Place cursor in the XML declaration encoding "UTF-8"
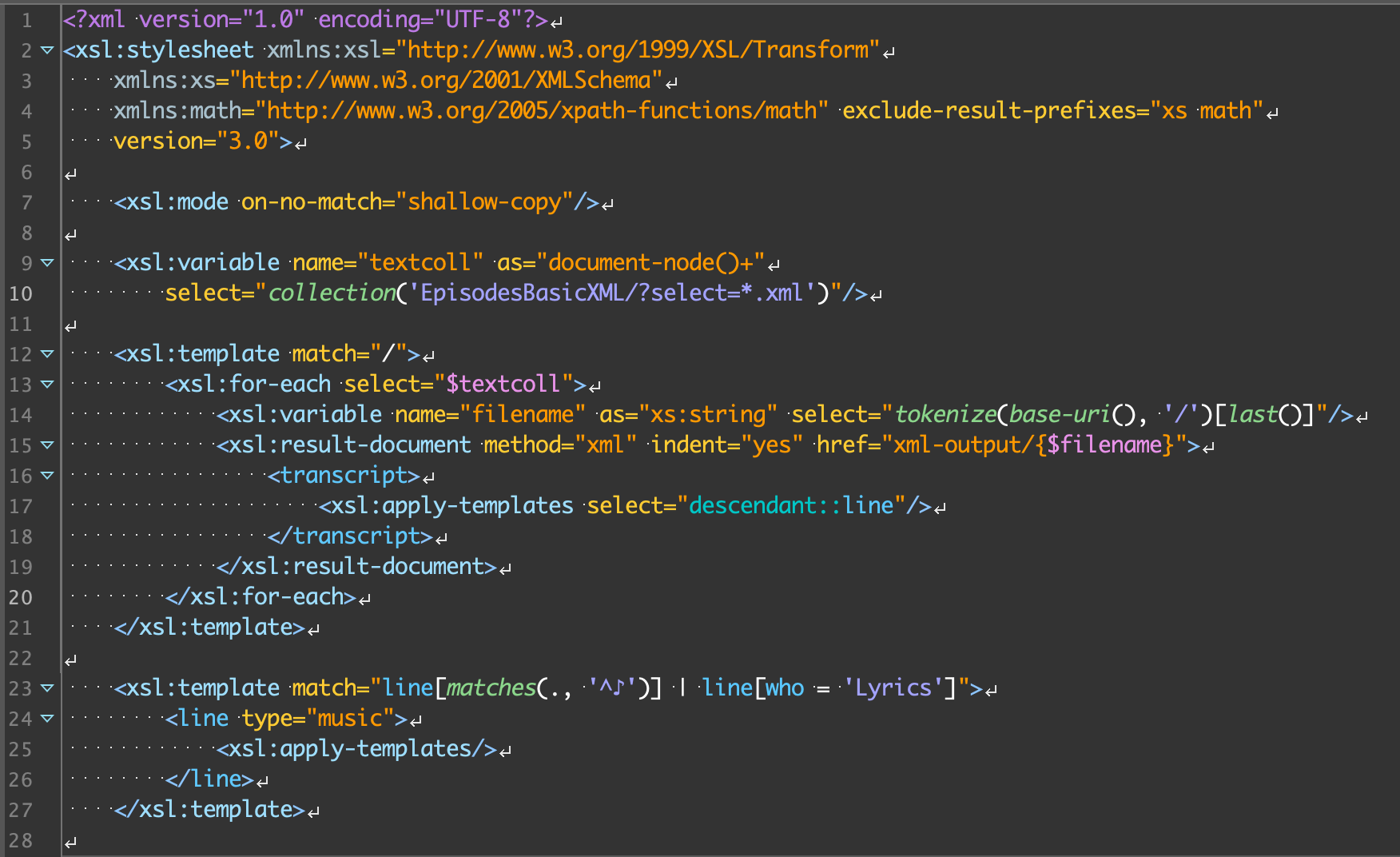1400x857 pixels. (478, 20)
